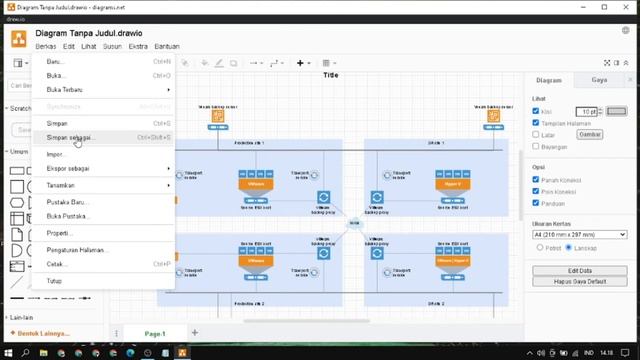Click Buka in Berkas menu

click(x=103, y=76)
